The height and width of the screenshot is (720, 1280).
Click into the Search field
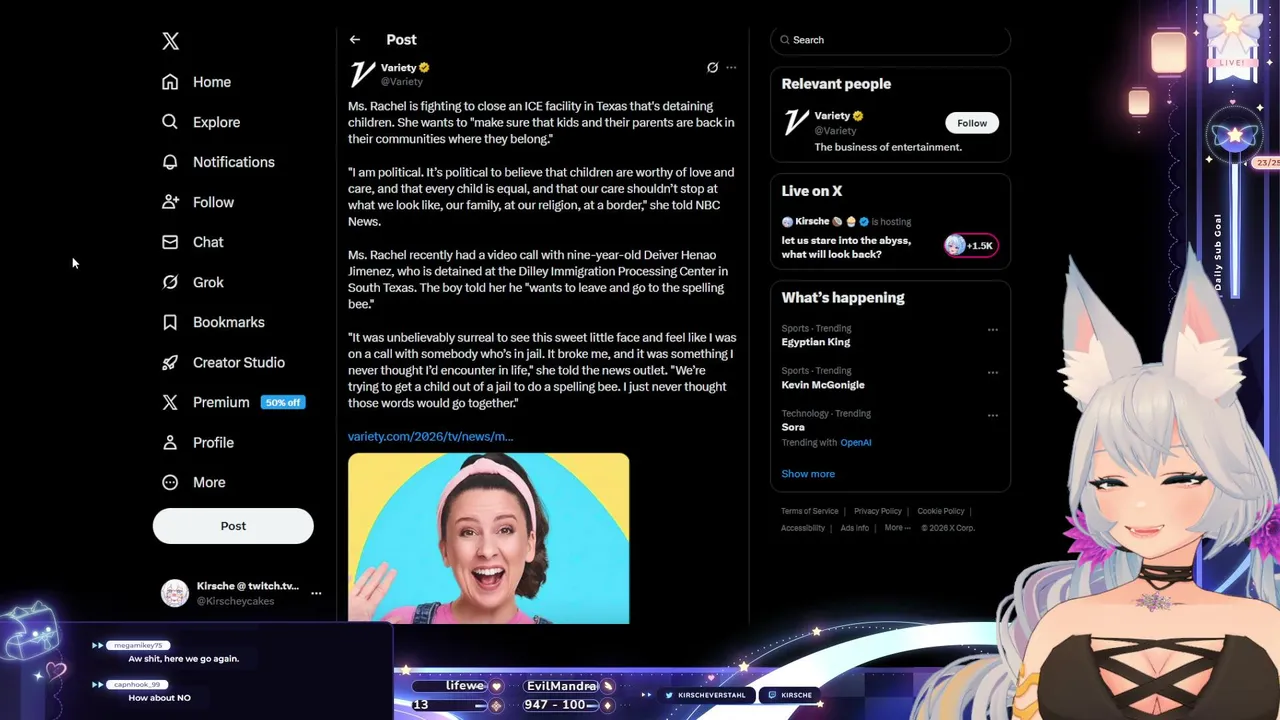890,40
